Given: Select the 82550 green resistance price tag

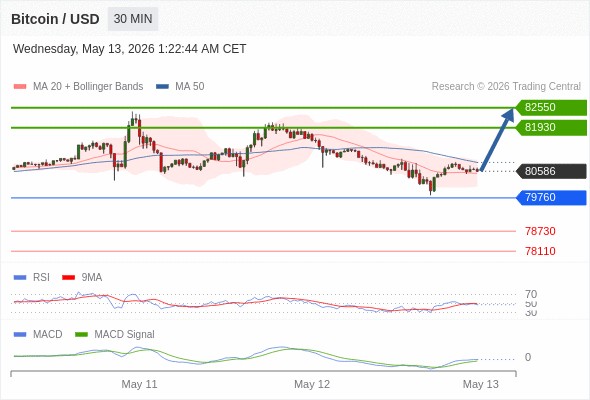Looking at the screenshot, I should 551,108.
